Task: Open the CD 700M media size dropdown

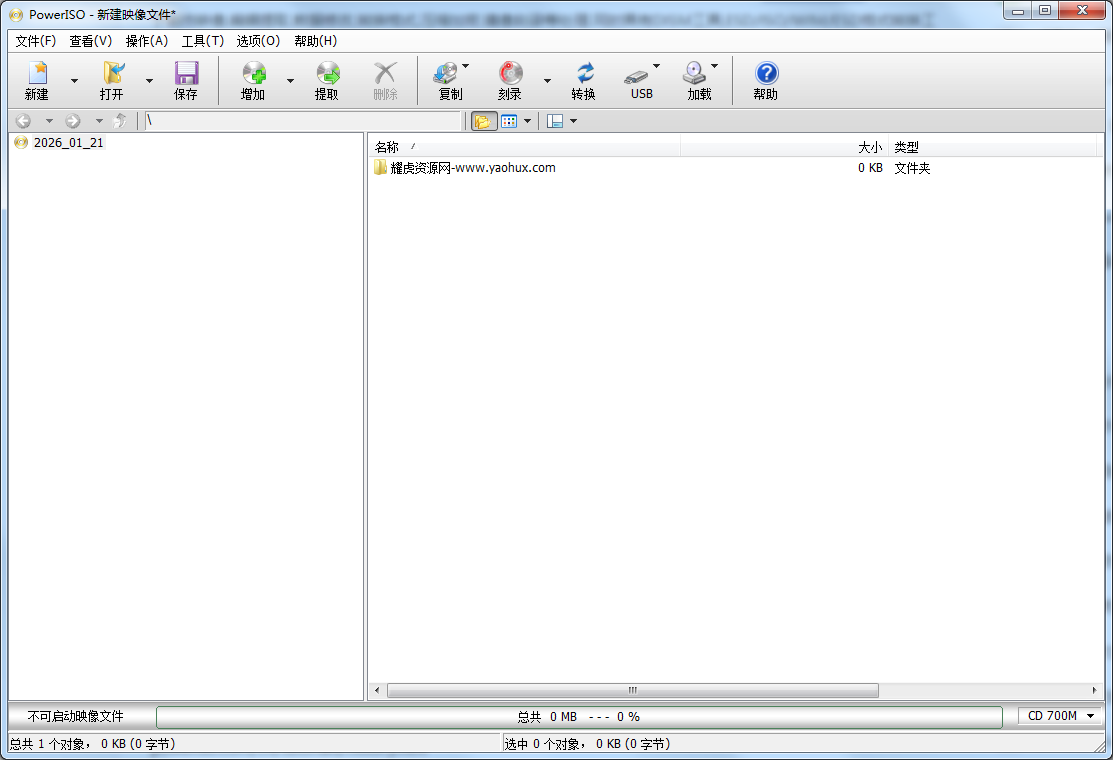Action: (x=1061, y=716)
